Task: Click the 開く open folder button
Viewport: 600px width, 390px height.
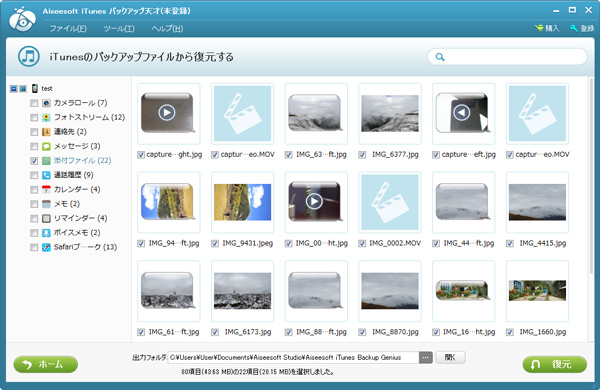Action: click(450, 357)
